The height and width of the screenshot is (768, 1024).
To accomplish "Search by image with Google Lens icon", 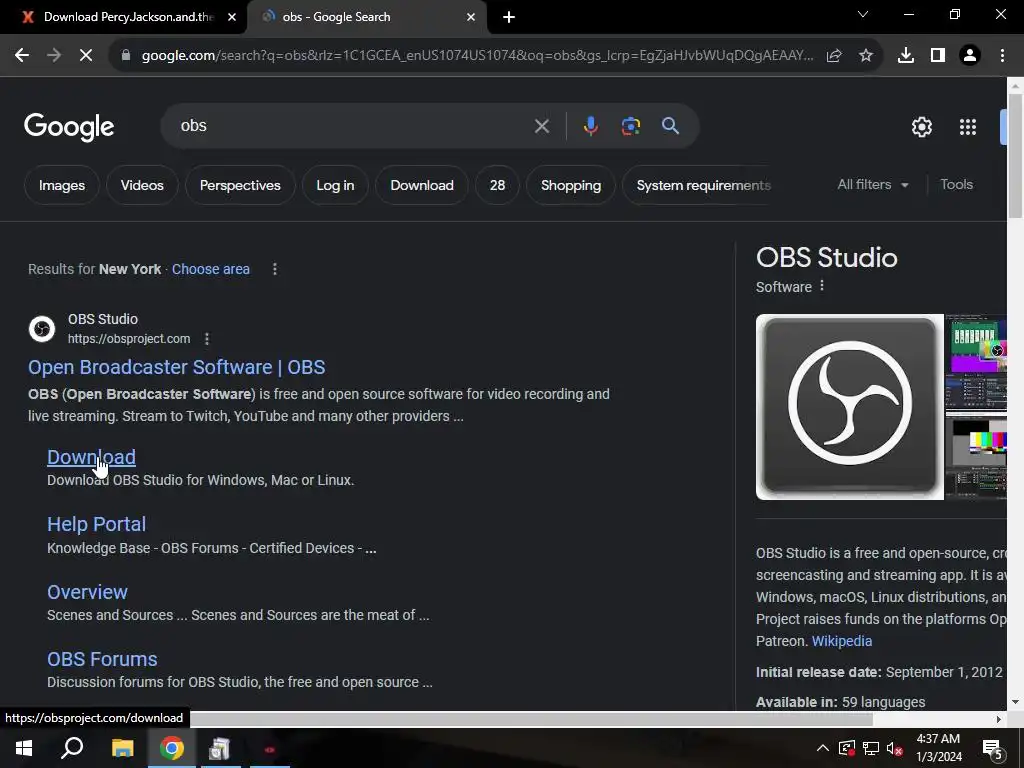I will coord(631,126).
